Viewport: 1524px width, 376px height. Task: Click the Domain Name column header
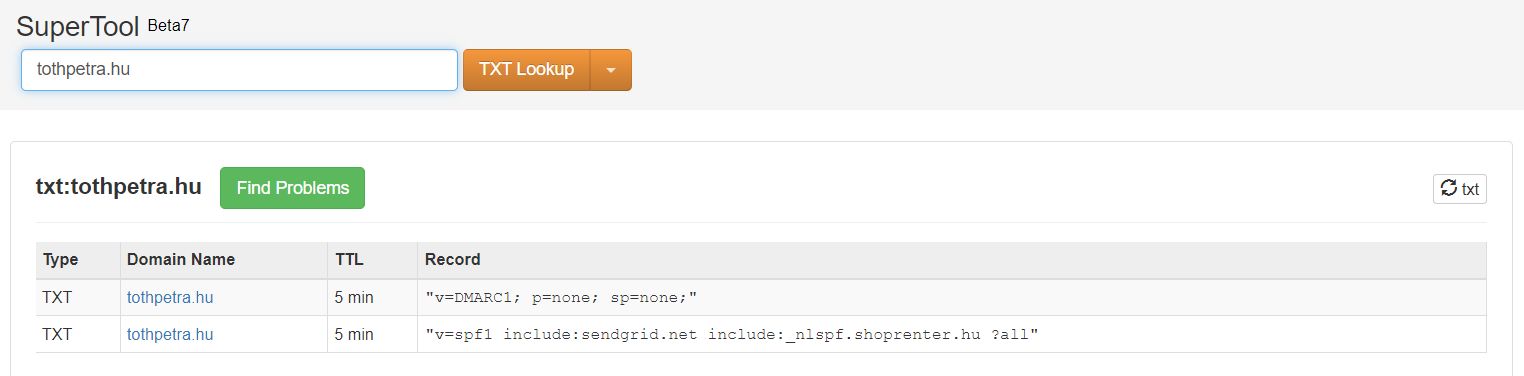click(181, 260)
